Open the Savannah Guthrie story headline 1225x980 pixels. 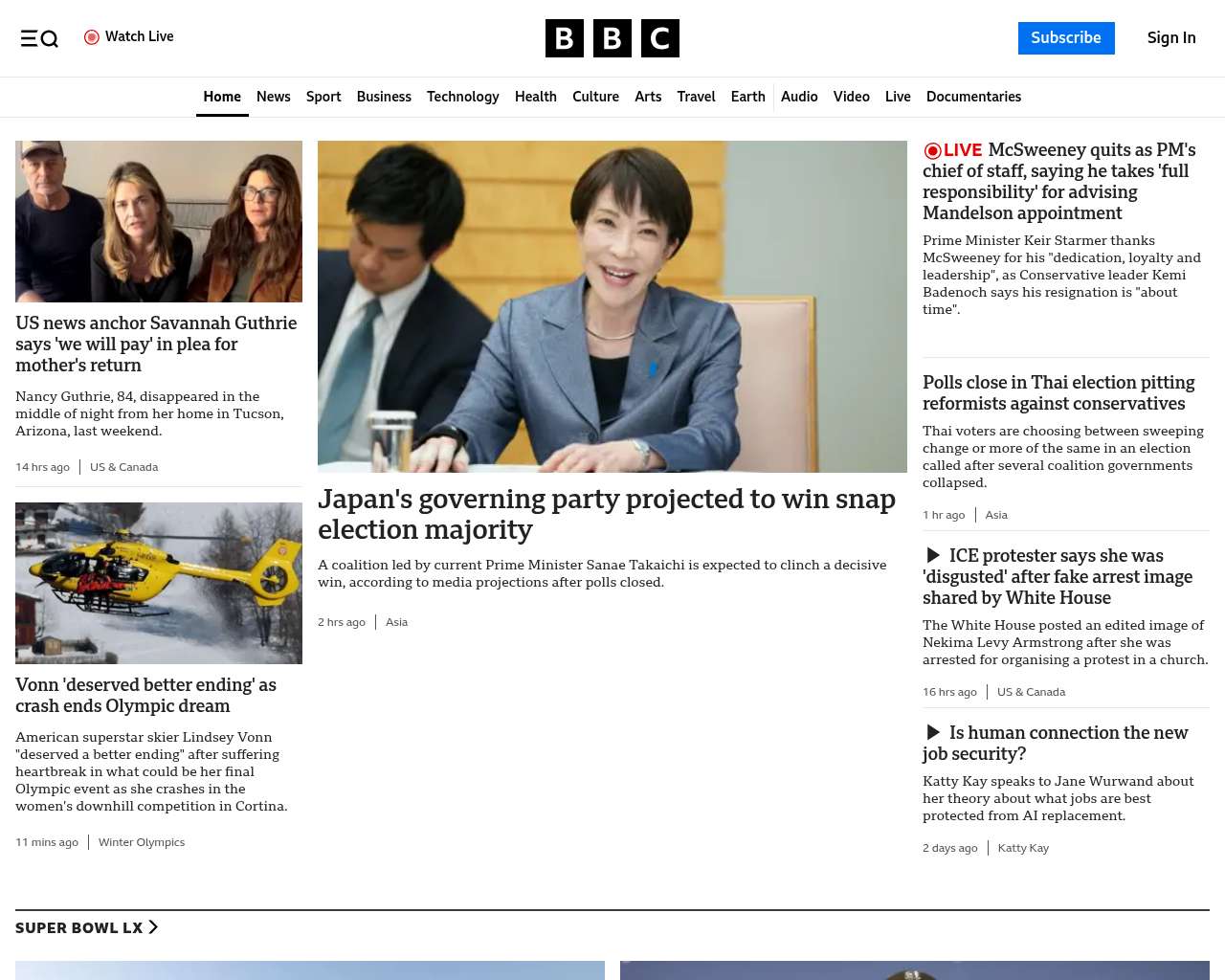click(x=156, y=344)
